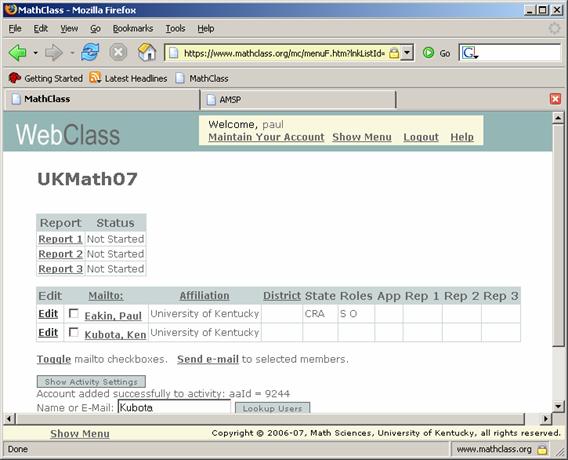The height and width of the screenshot is (460, 568).
Task: Select the MathClass tab
Action: point(101,99)
